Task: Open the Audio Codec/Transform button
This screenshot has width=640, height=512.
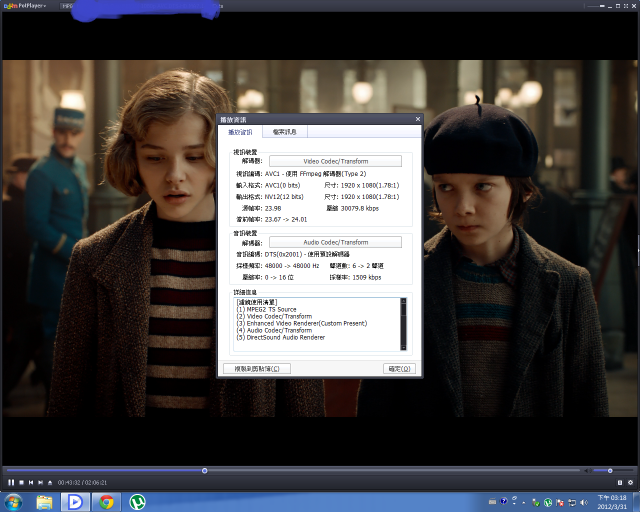Action: [x=336, y=242]
